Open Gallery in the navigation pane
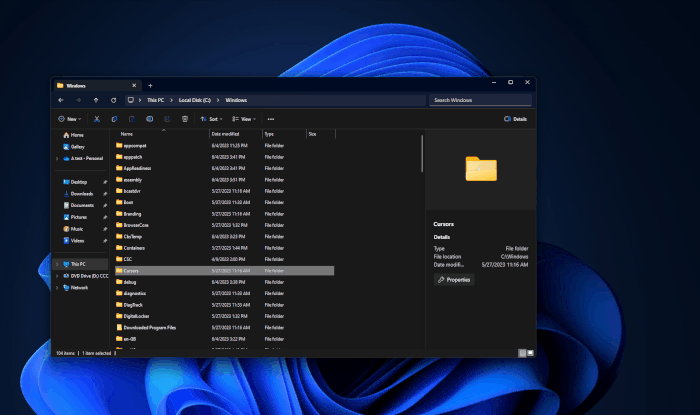 pos(78,146)
